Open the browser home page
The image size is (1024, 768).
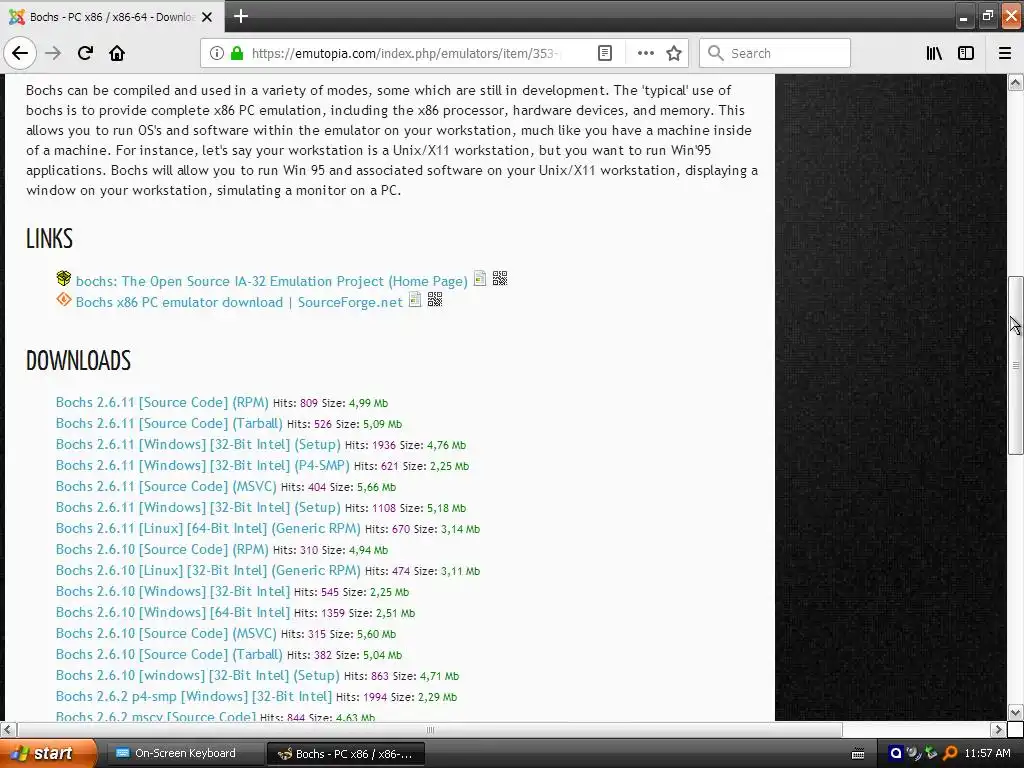click(117, 53)
